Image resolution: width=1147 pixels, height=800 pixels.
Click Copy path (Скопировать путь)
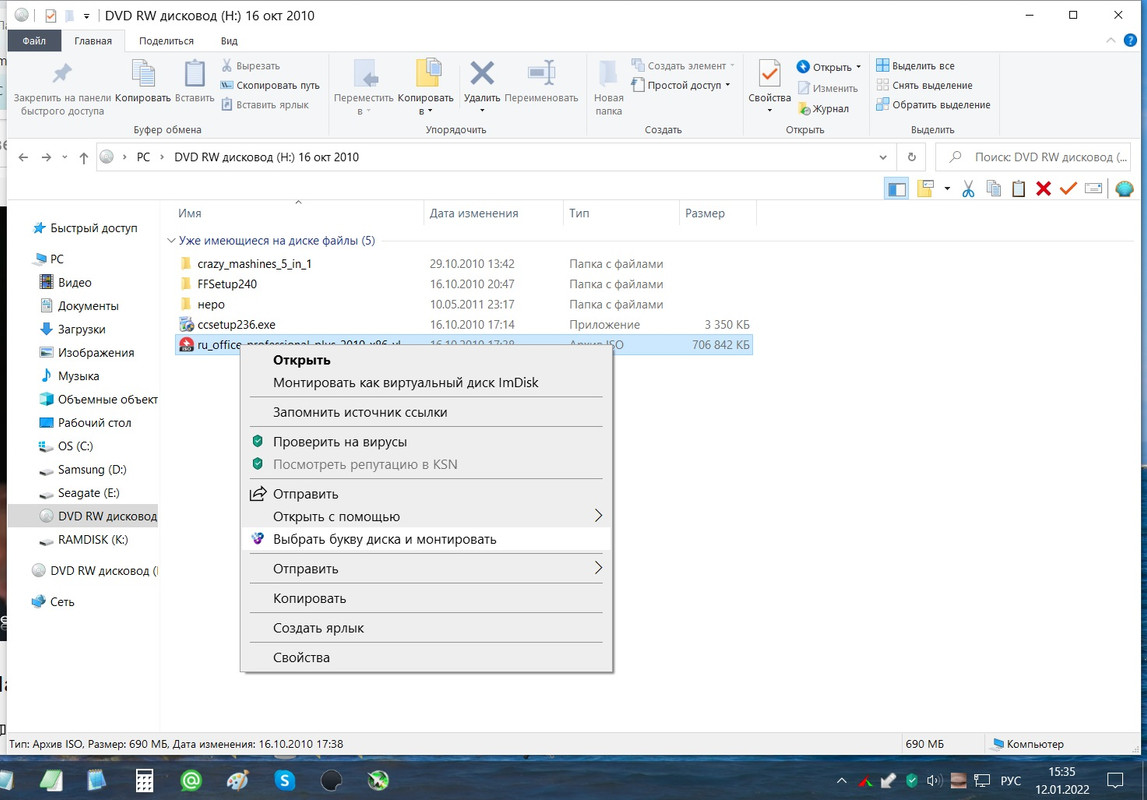(270, 86)
